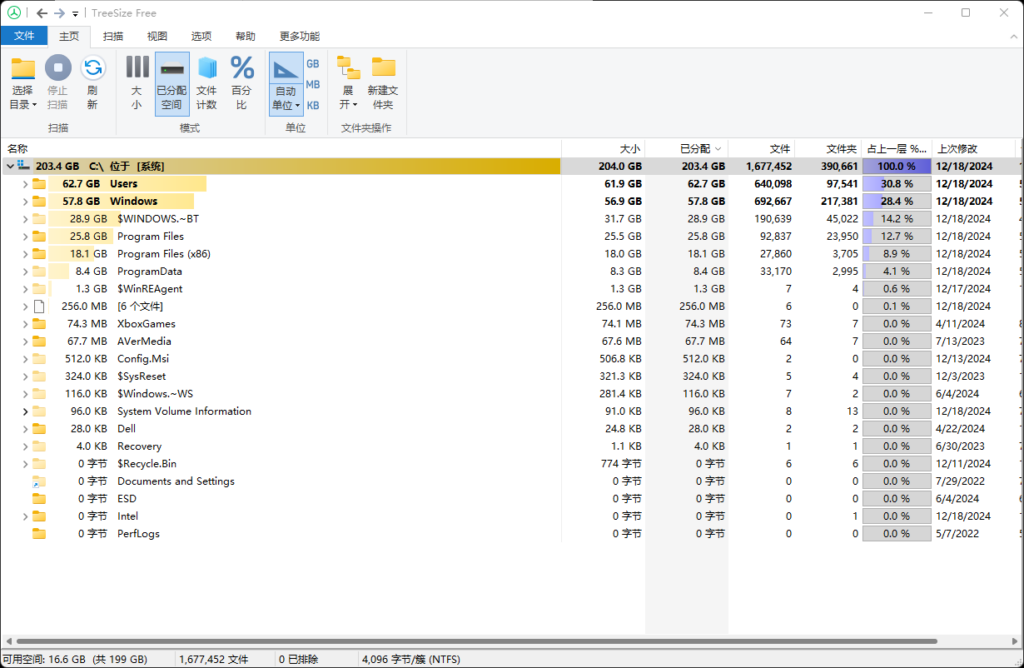Collapse the ribbon with the chevron
The width and height of the screenshot is (1024, 668).
1013,37
